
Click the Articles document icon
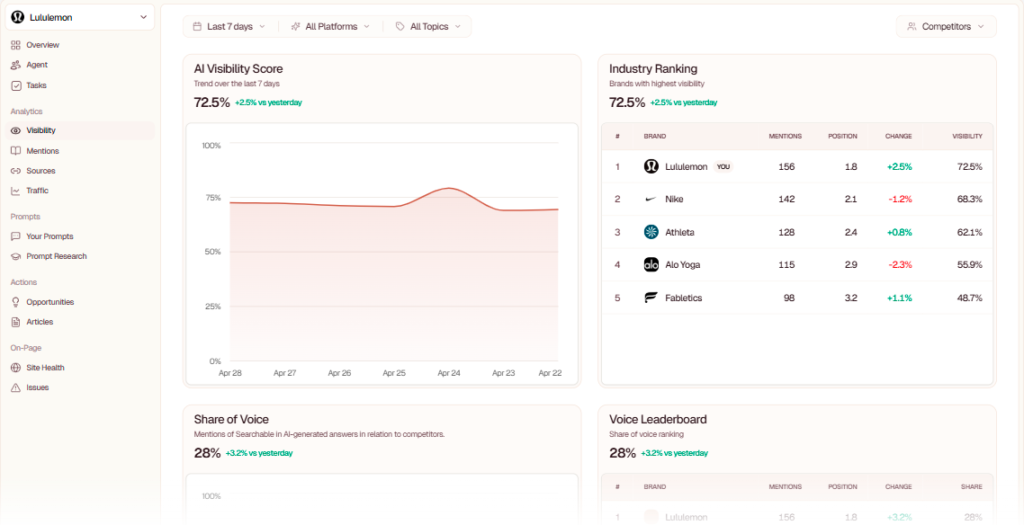pyautogui.click(x=16, y=322)
